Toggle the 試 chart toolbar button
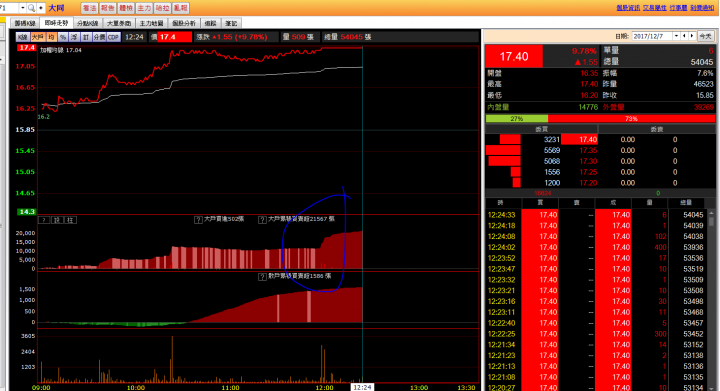This screenshot has width=720, height=391. tap(85, 37)
